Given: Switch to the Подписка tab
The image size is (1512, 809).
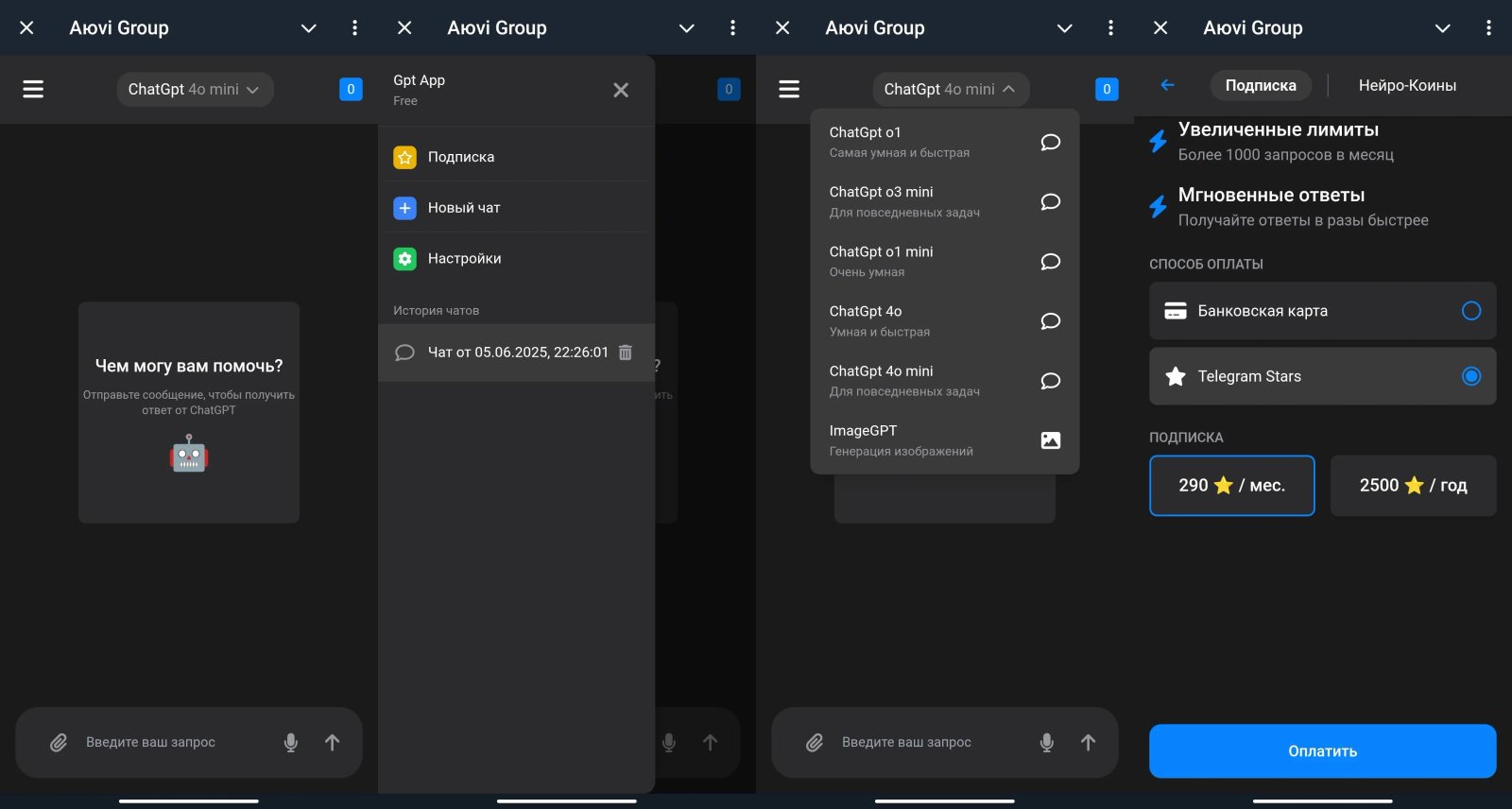Looking at the screenshot, I should 1261,85.
